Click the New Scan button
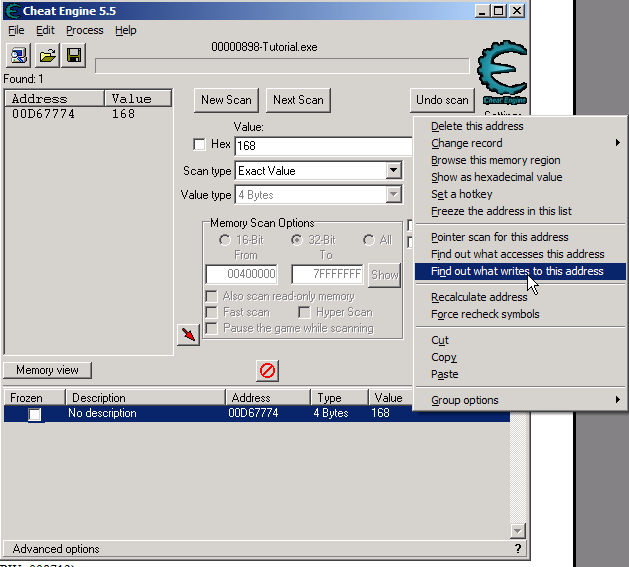 click(x=226, y=100)
